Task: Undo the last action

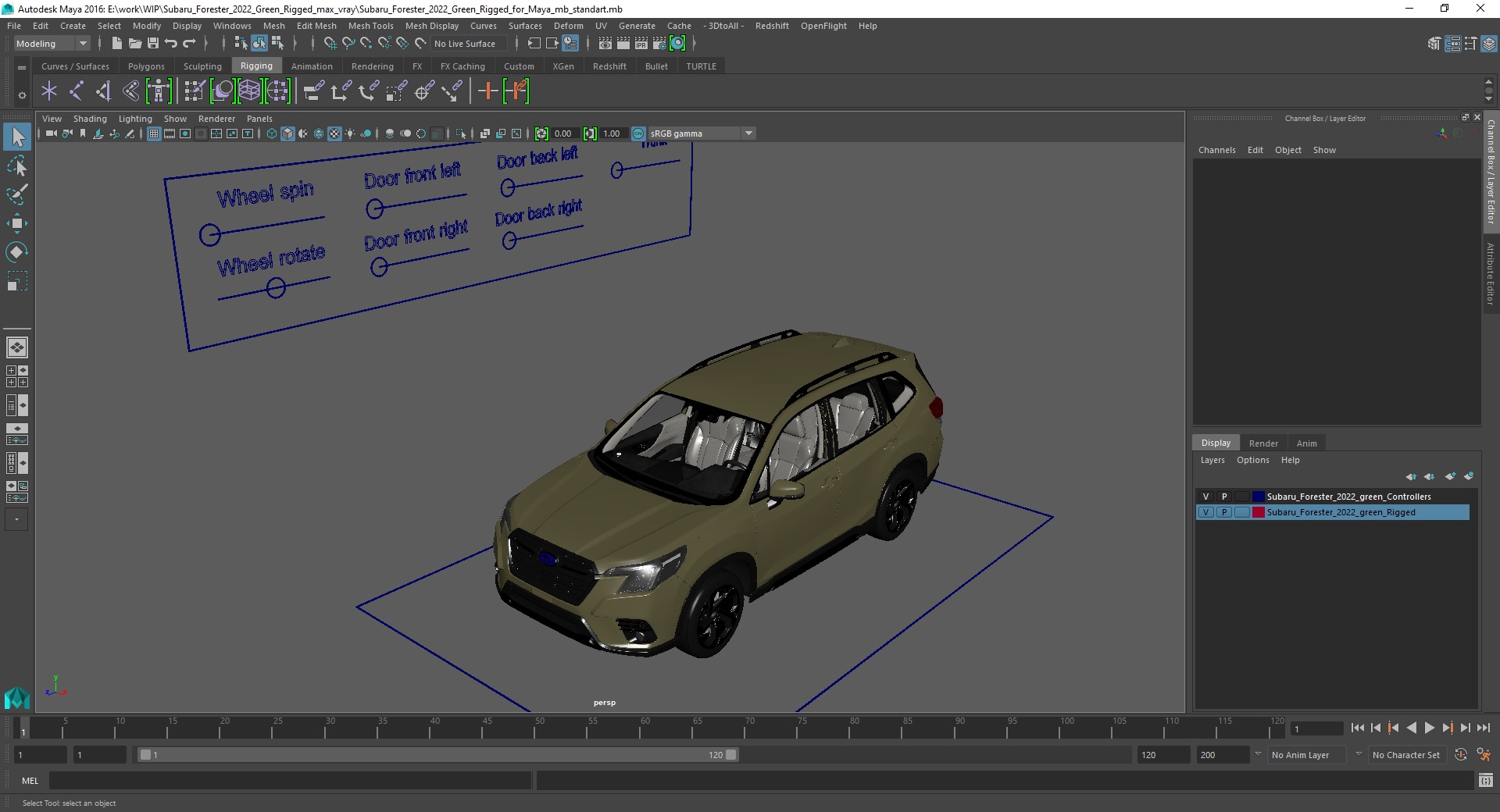Action: [170, 44]
